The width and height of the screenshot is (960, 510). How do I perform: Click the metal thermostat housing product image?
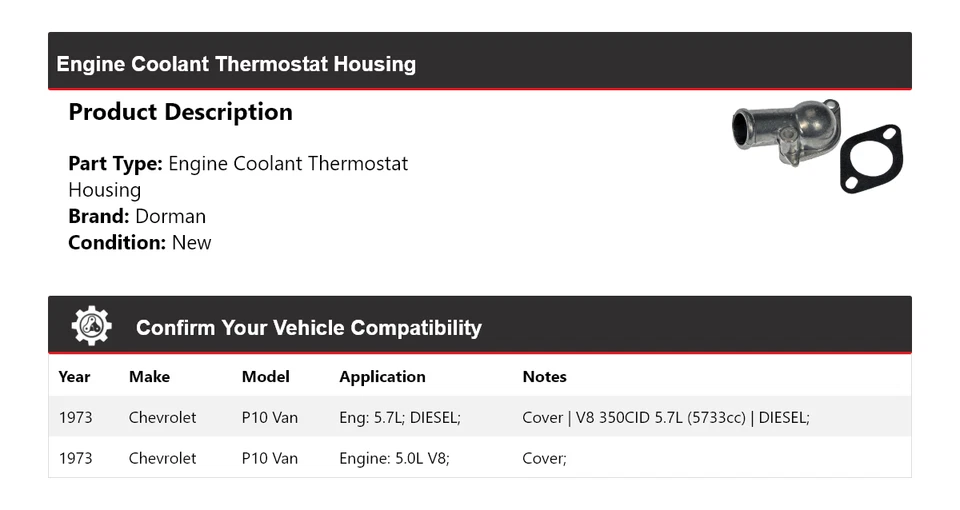point(784,134)
